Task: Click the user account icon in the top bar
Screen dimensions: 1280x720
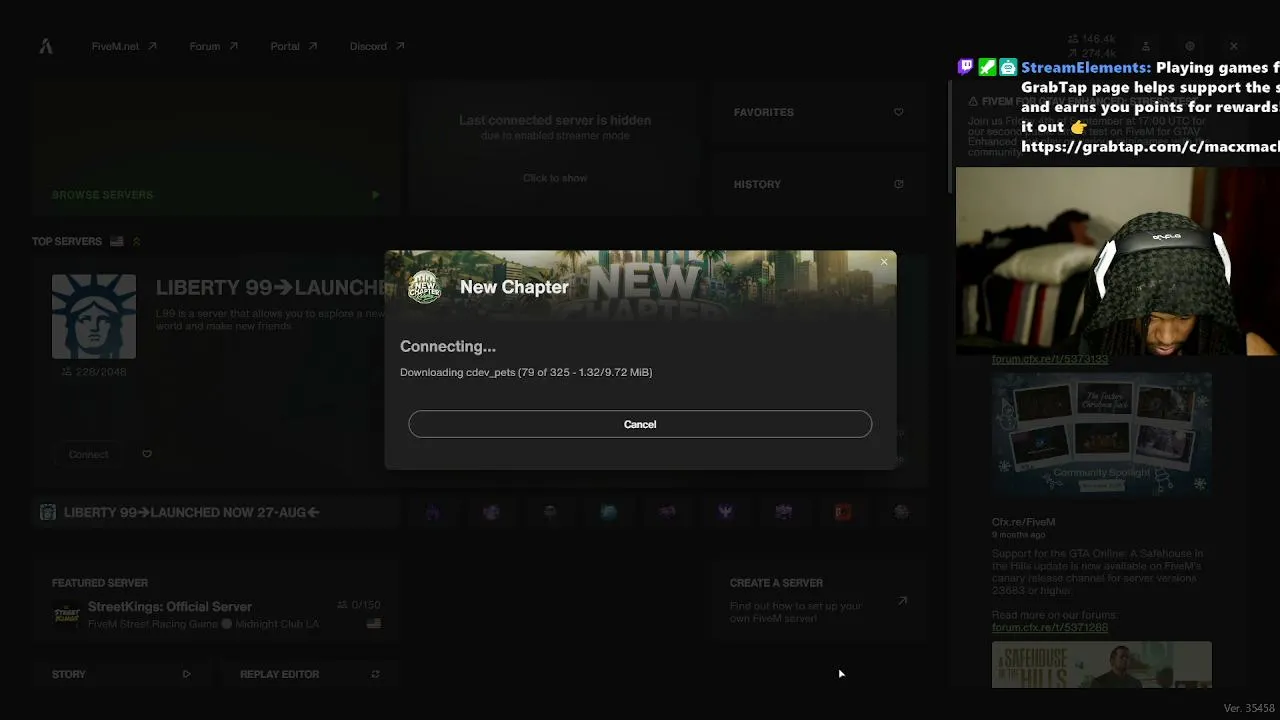Action: tap(1146, 46)
